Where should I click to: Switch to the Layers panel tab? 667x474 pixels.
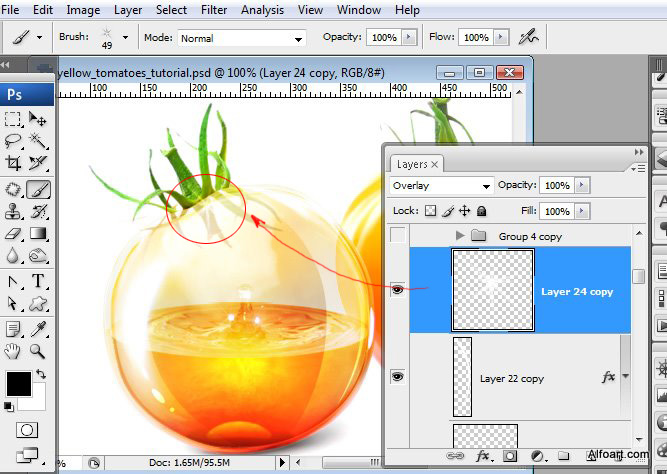point(412,164)
